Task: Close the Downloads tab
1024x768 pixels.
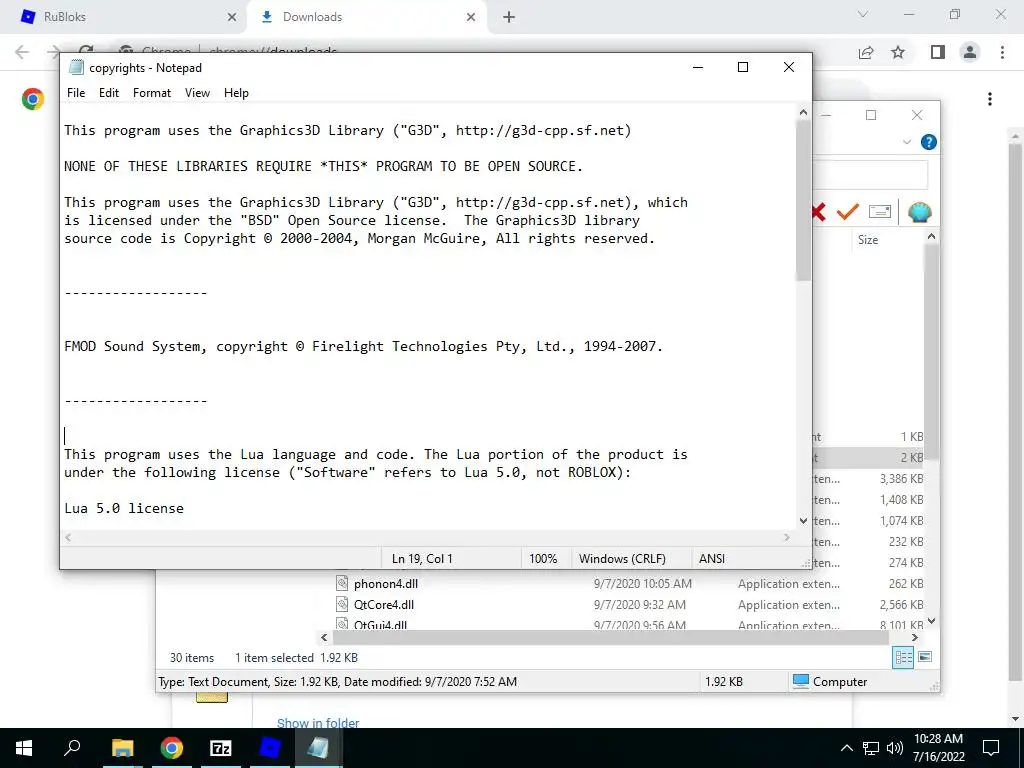Action: point(471,17)
